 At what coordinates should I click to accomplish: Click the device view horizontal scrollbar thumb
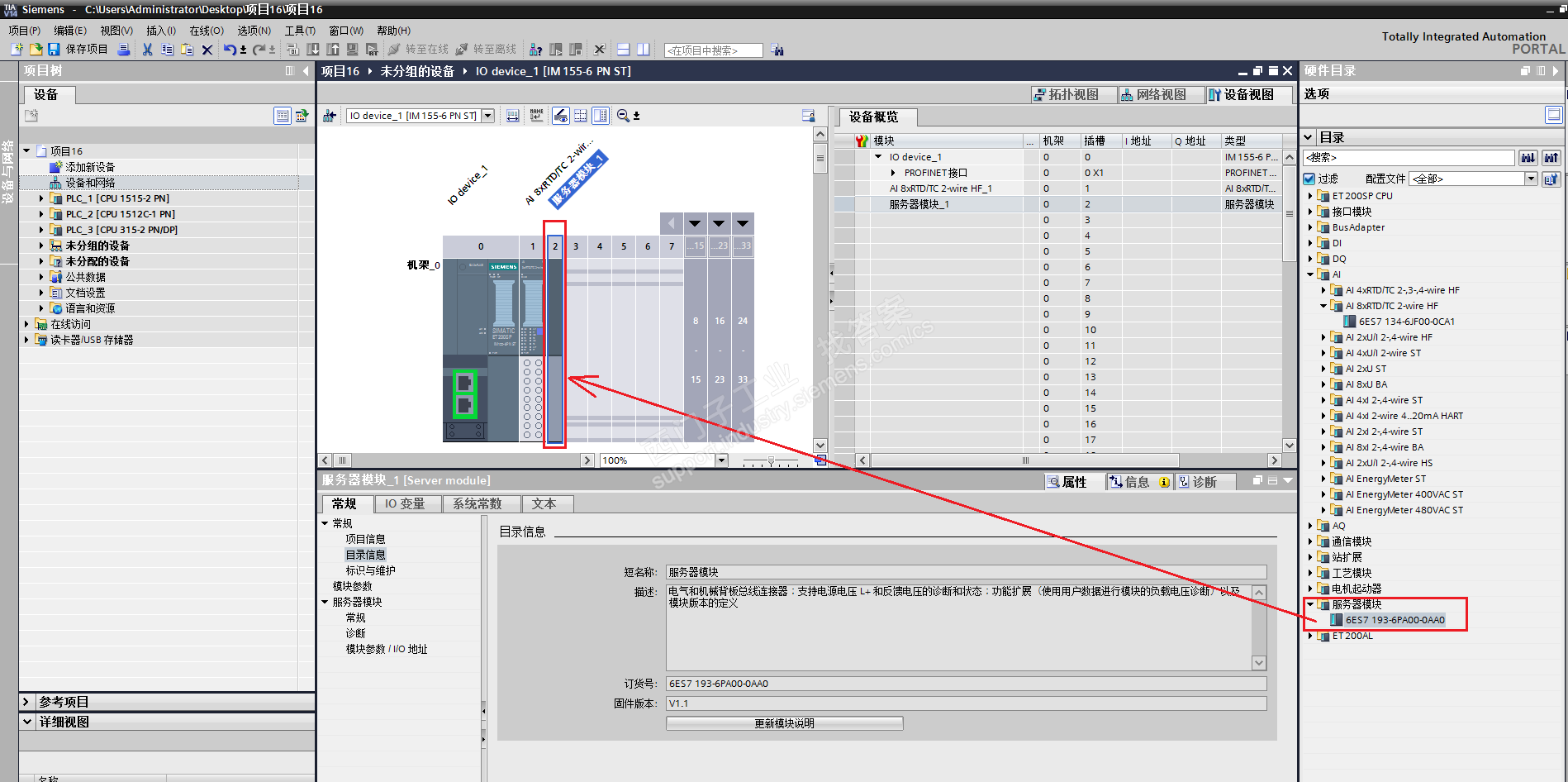click(342, 460)
